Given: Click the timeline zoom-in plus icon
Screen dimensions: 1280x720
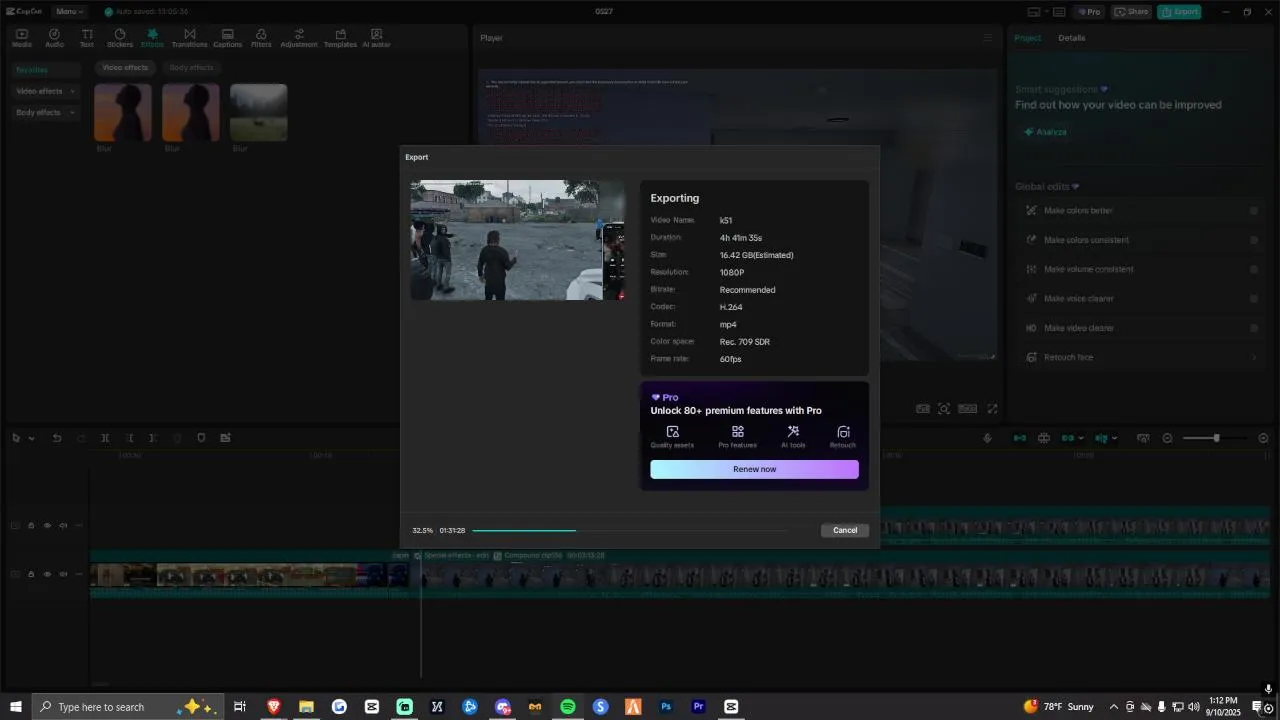Looking at the screenshot, I should (x=1263, y=438).
